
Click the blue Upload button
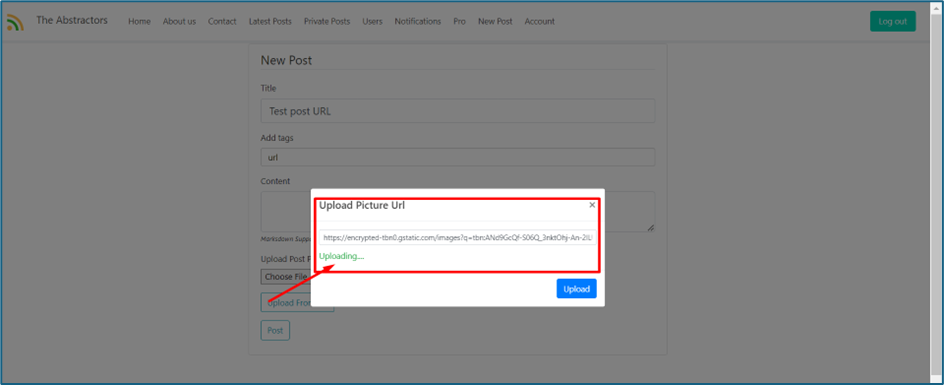576,289
